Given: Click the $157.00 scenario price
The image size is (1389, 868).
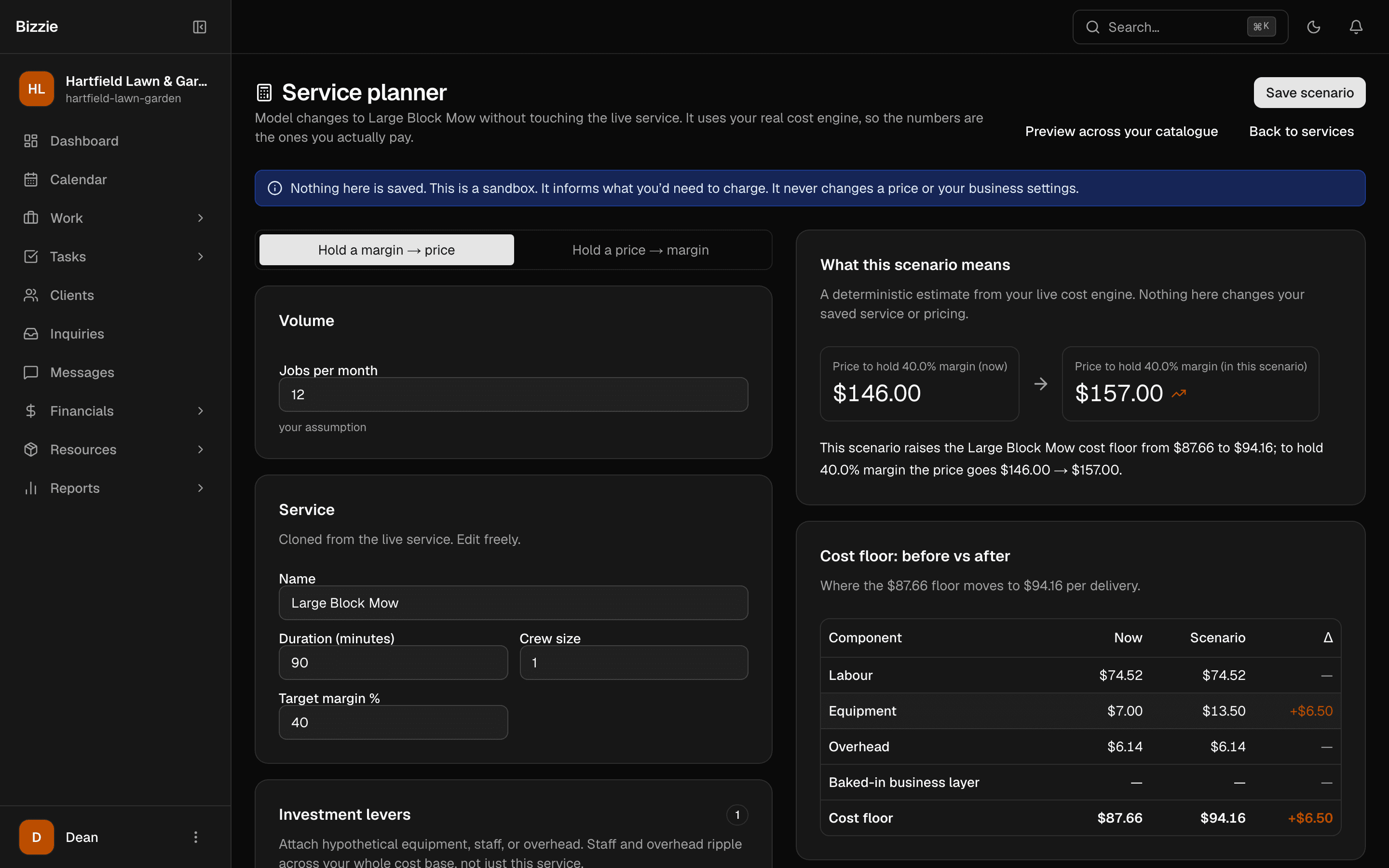Looking at the screenshot, I should pos(1118,393).
